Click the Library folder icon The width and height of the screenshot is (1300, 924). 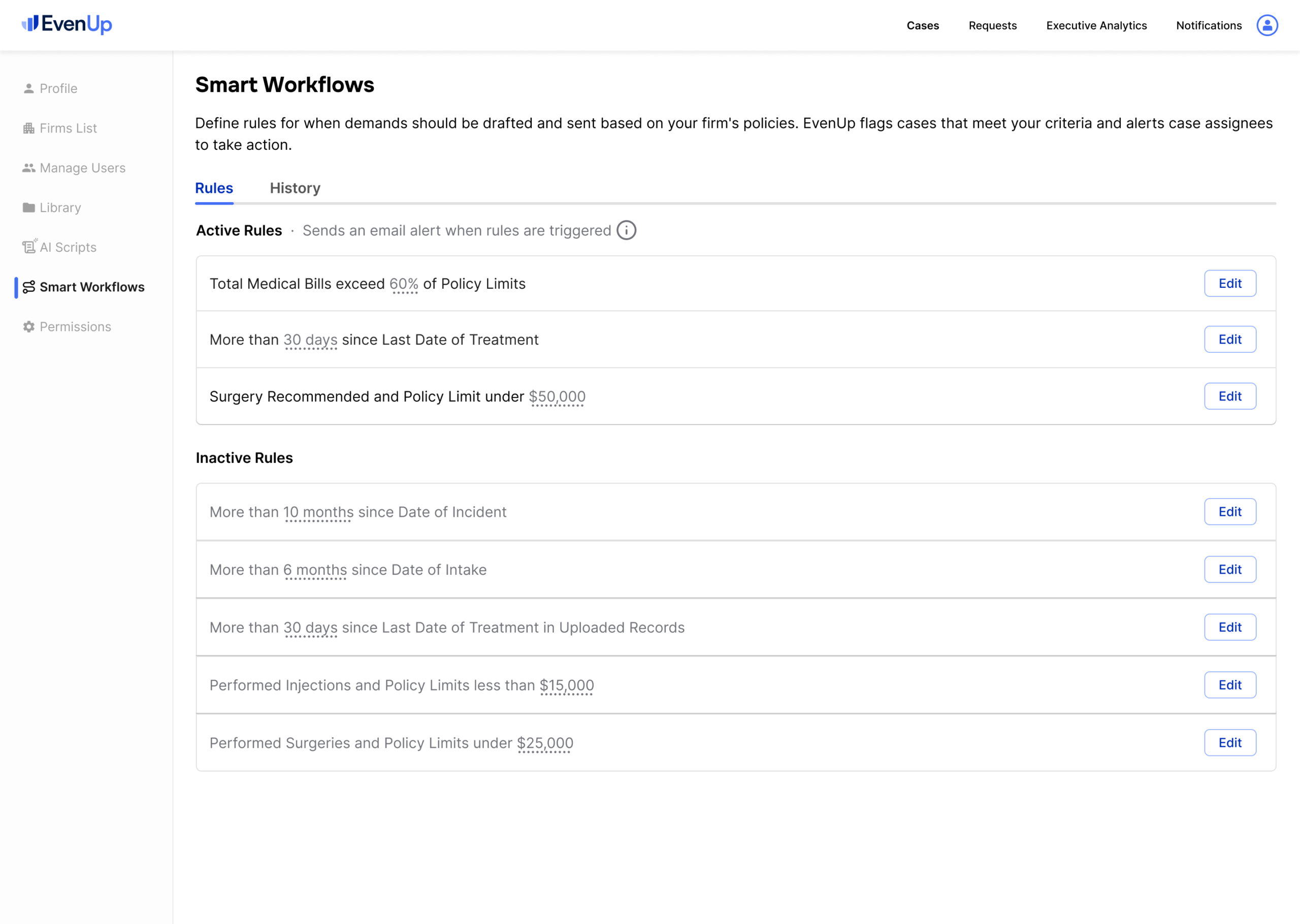28,208
